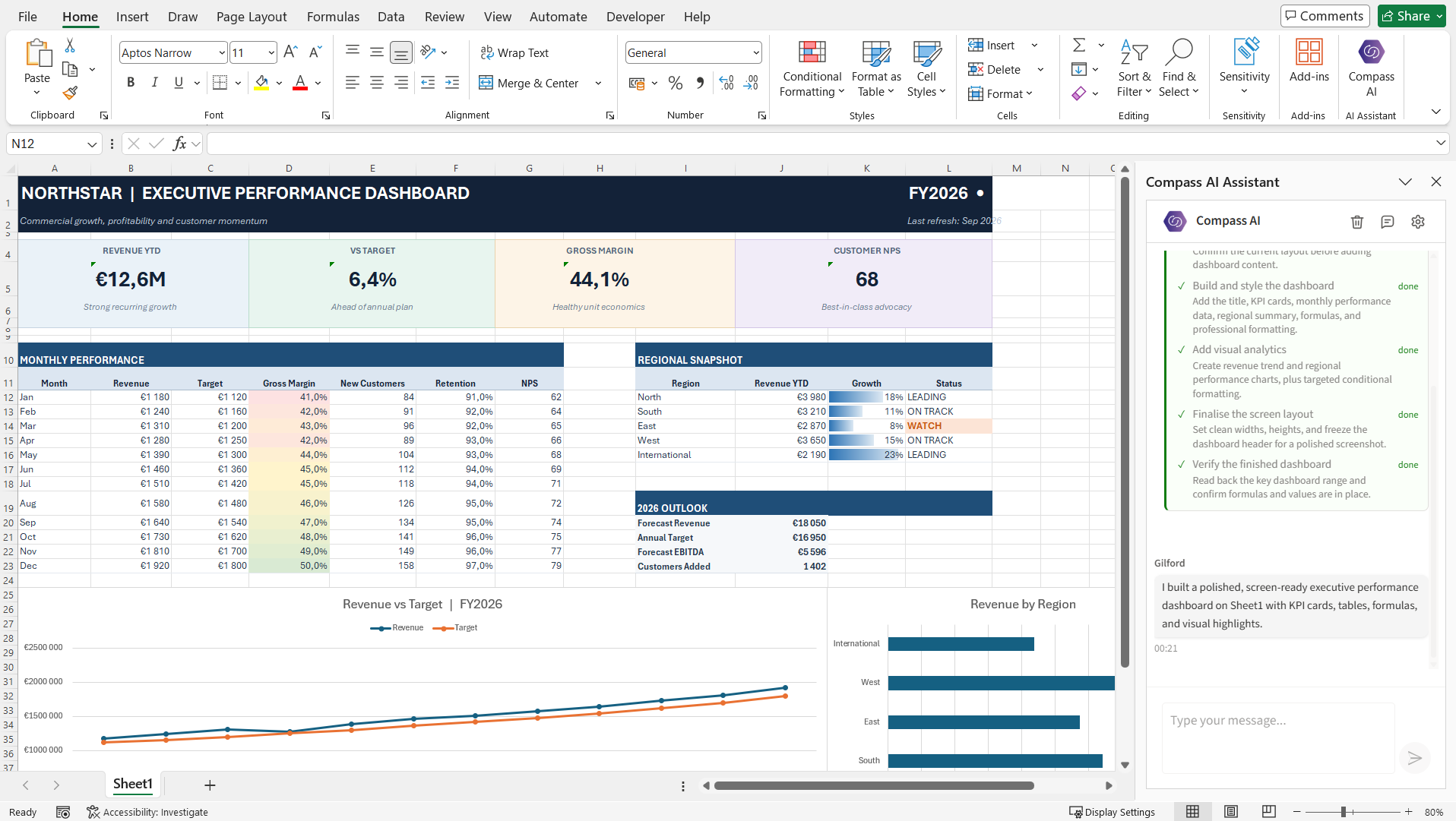This screenshot has height=821, width=1456.
Task: Open the Home tab
Action: (x=80, y=17)
